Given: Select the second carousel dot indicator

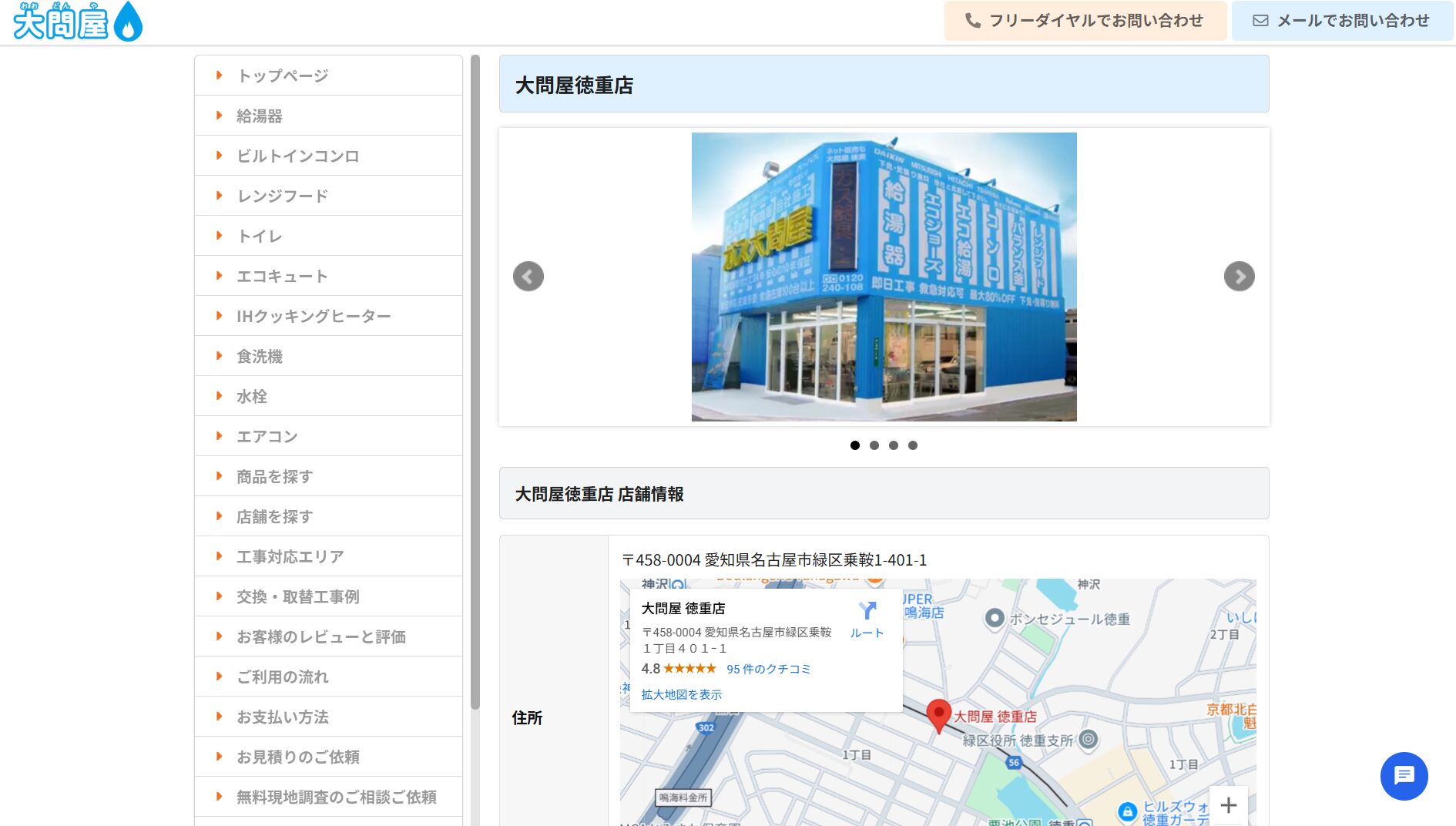Looking at the screenshot, I should [874, 445].
